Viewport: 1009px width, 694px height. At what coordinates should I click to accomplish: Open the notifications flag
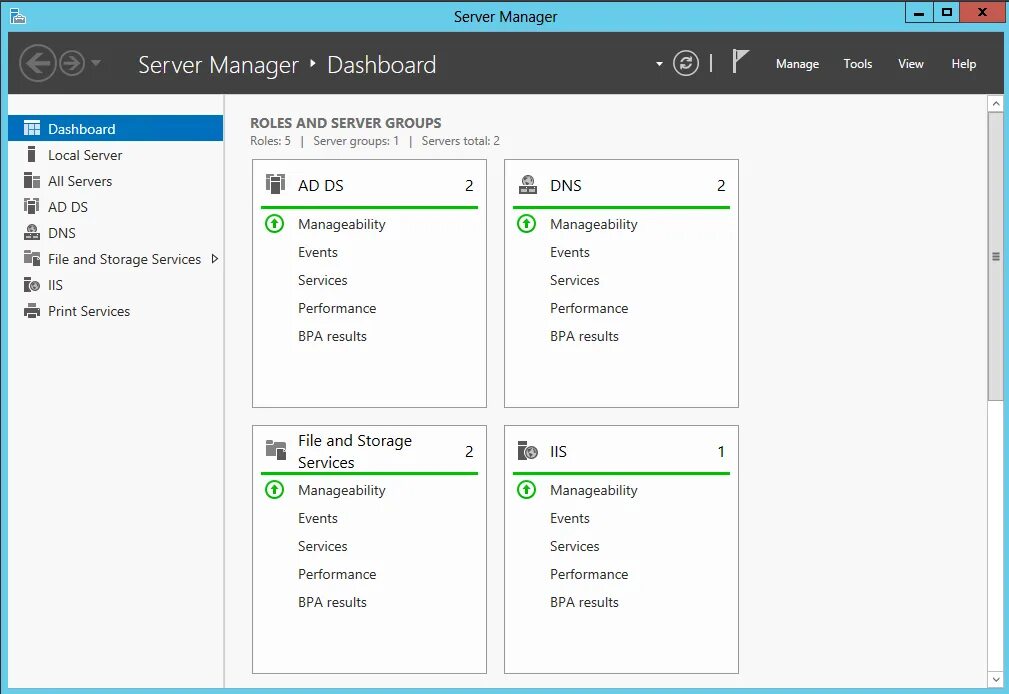(x=739, y=63)
